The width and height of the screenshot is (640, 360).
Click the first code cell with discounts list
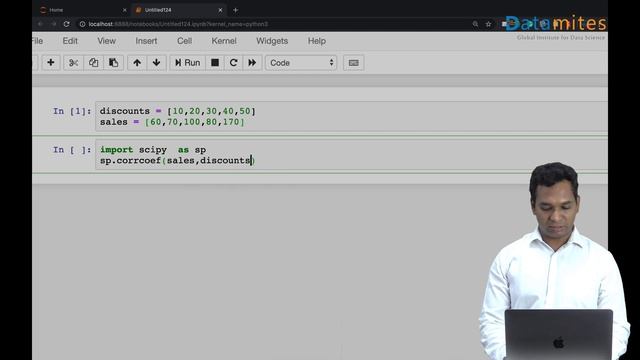tap(351, 116)
